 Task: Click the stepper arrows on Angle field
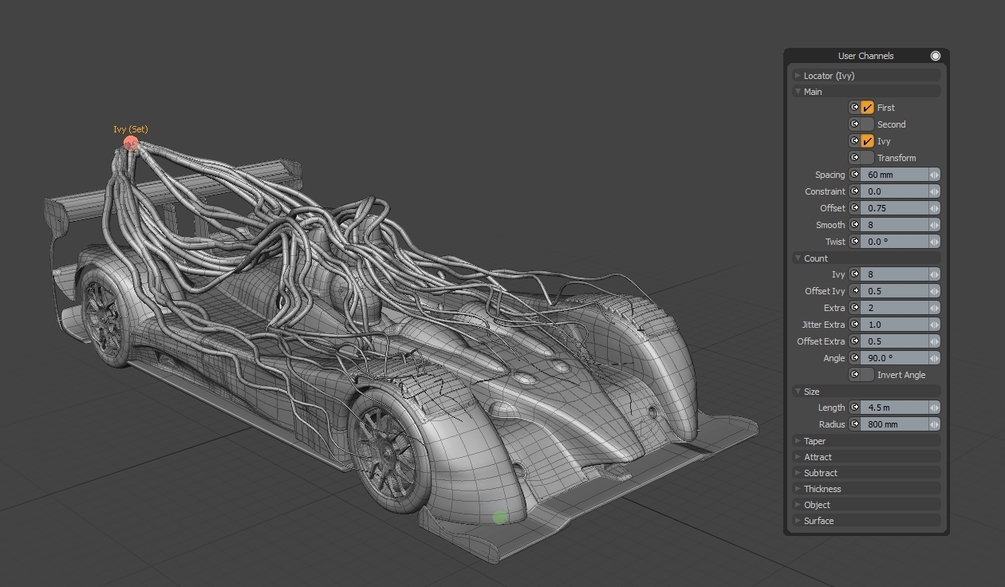pos(934,358)
